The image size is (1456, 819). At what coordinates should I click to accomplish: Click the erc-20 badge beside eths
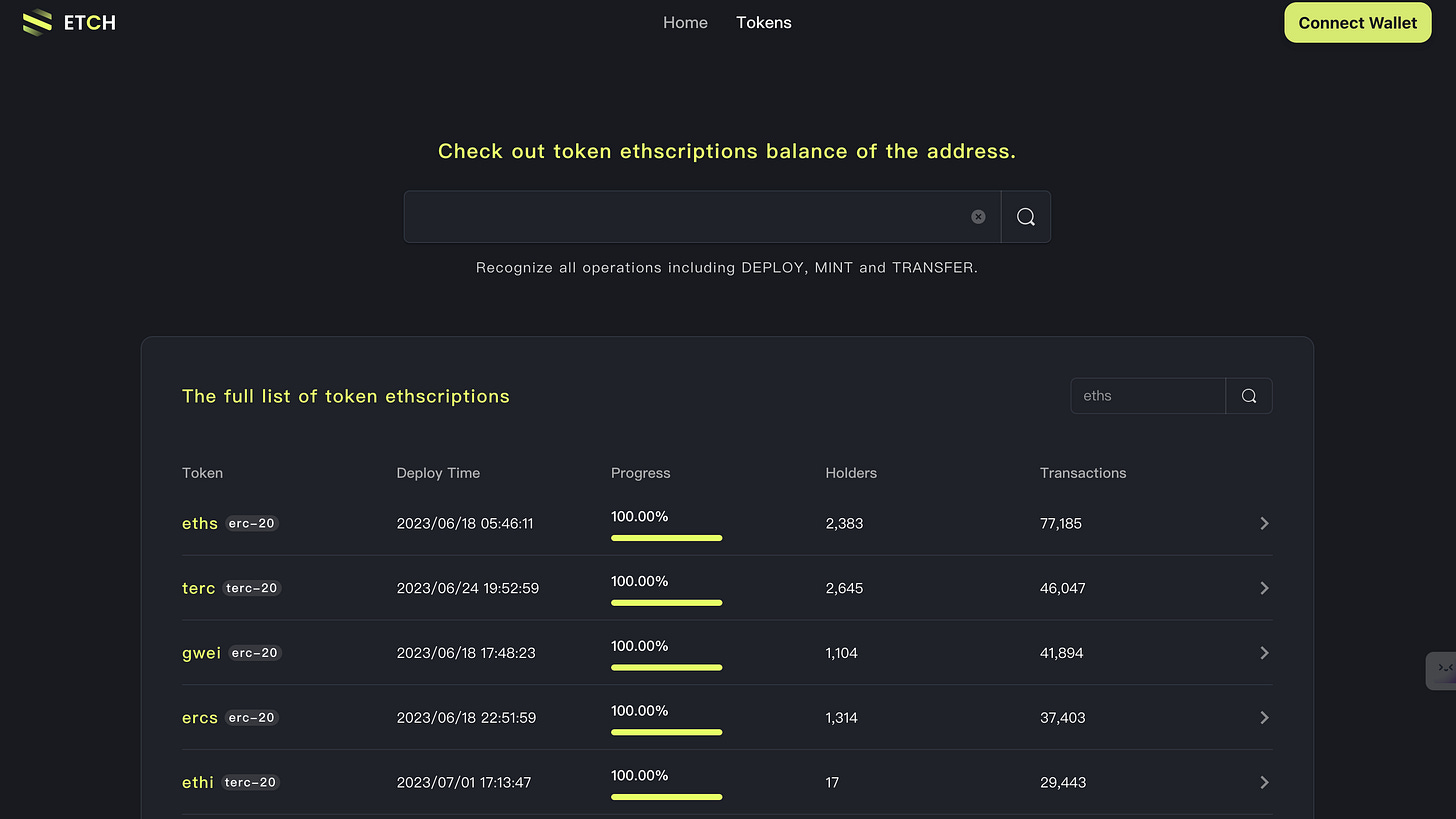(x=252, y=523)
